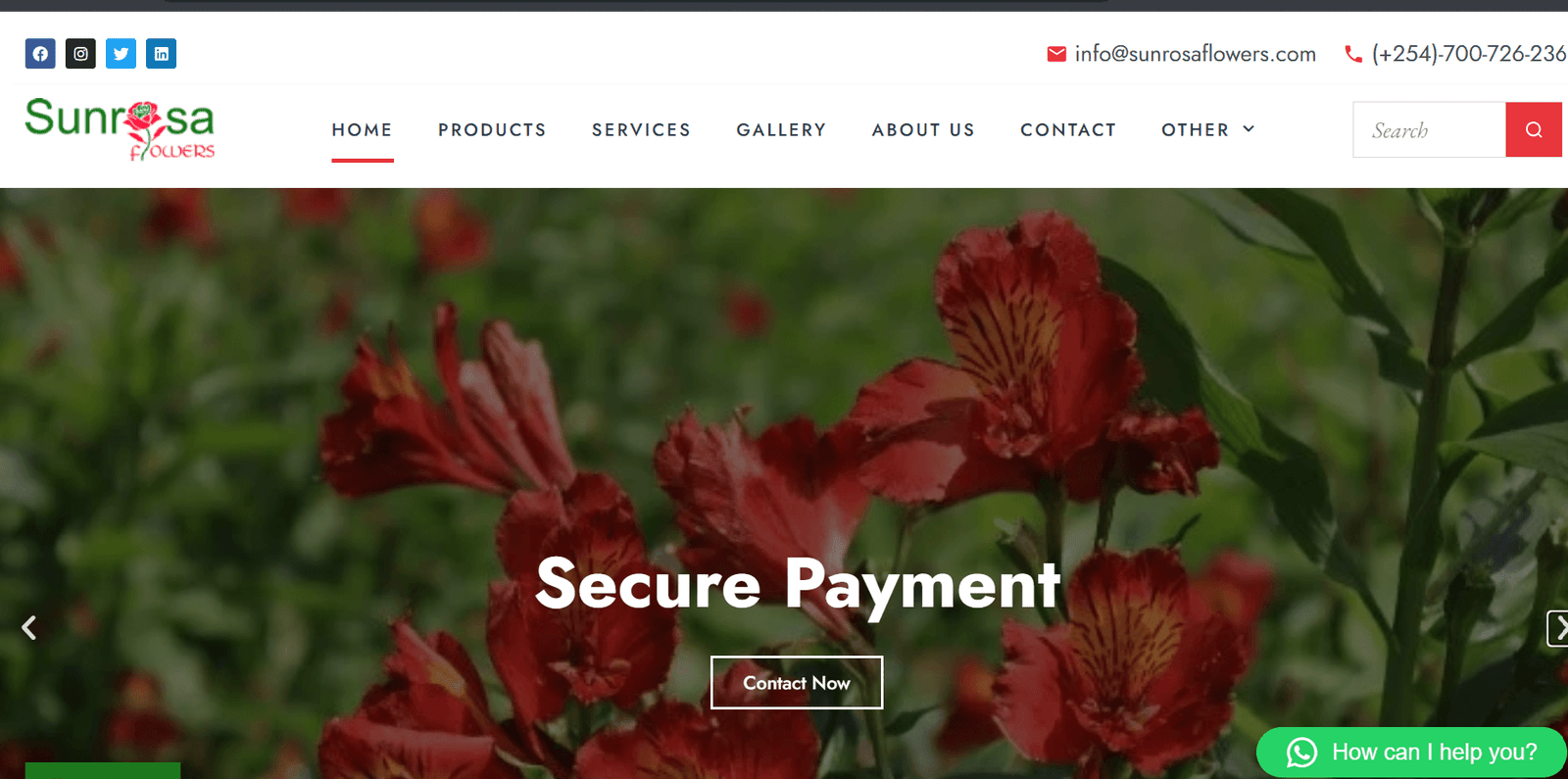Open the GALLERY menu item

781,129
